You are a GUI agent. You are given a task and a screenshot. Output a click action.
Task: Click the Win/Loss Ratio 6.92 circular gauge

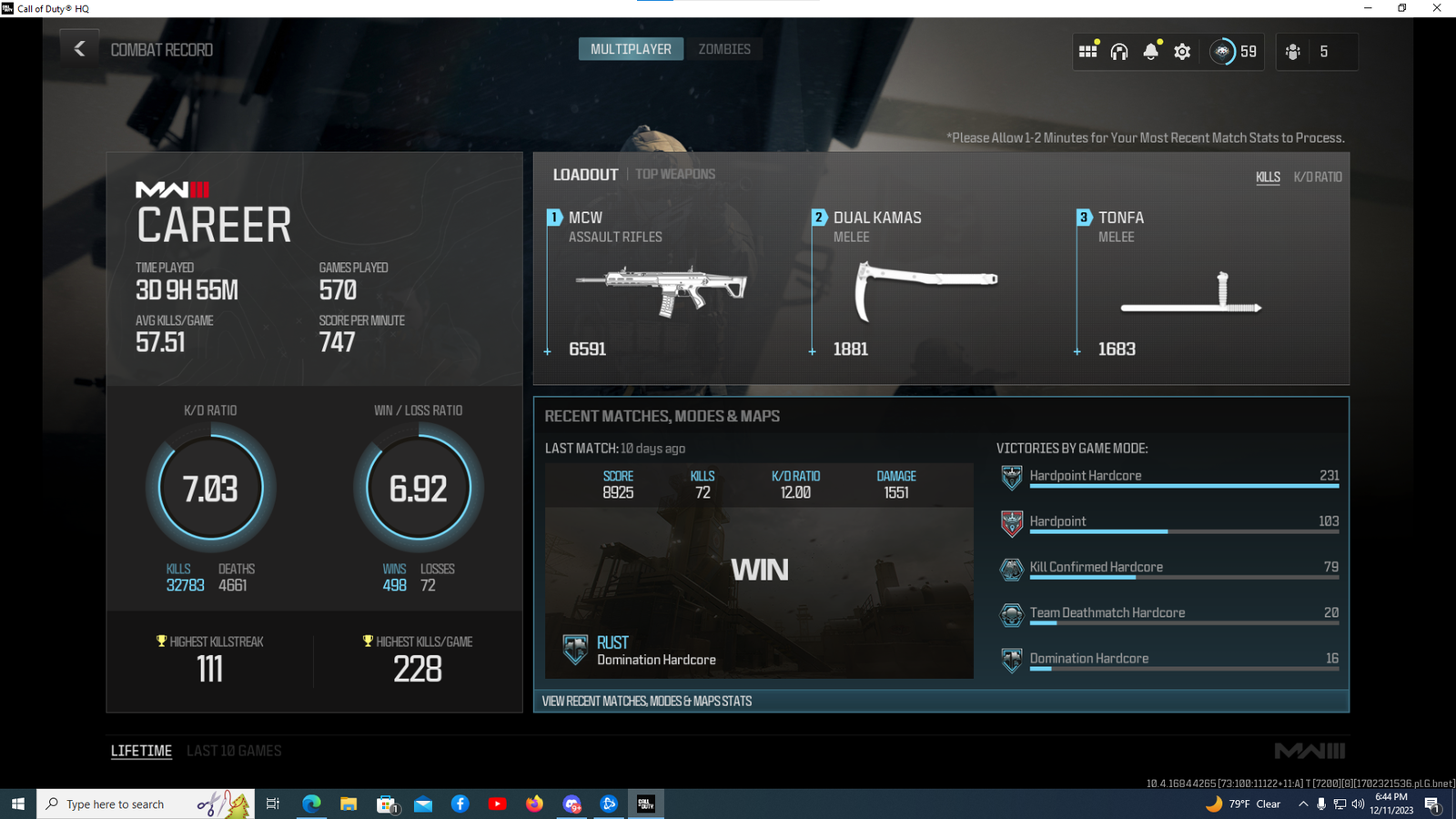click(x=419, y=489)
